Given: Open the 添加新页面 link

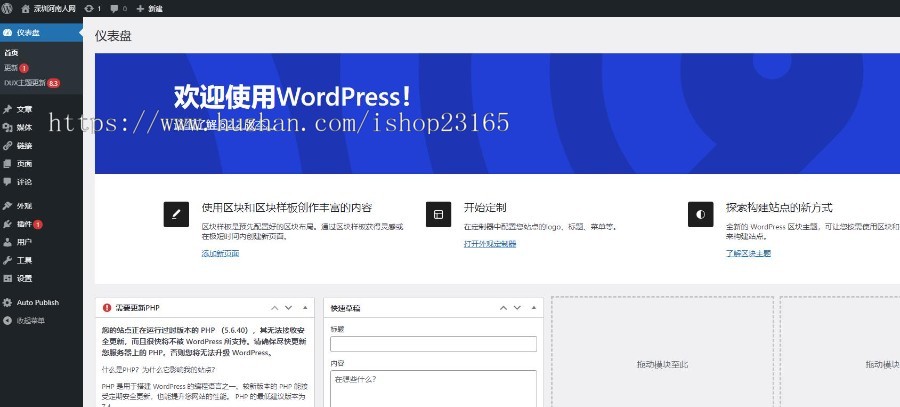Looking at the screenshot, I should tap(220, 253).
